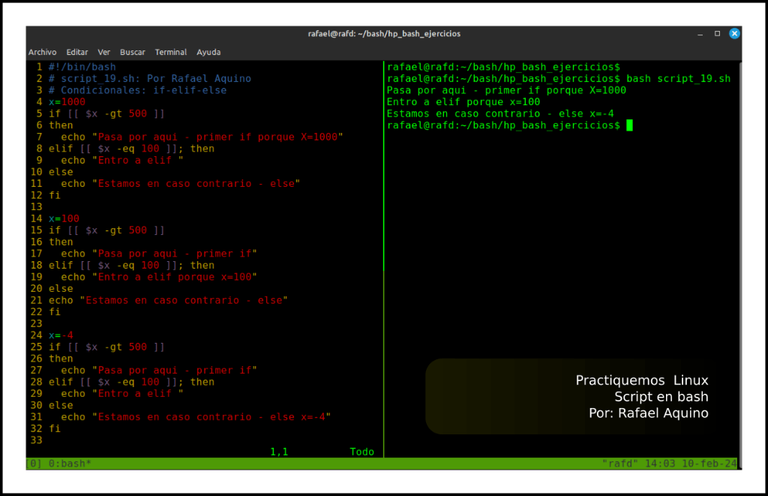Select tmux window '0:bash*' in status bar
The width and height of the screenshot is (768, 496).
(x=70, y=463)
